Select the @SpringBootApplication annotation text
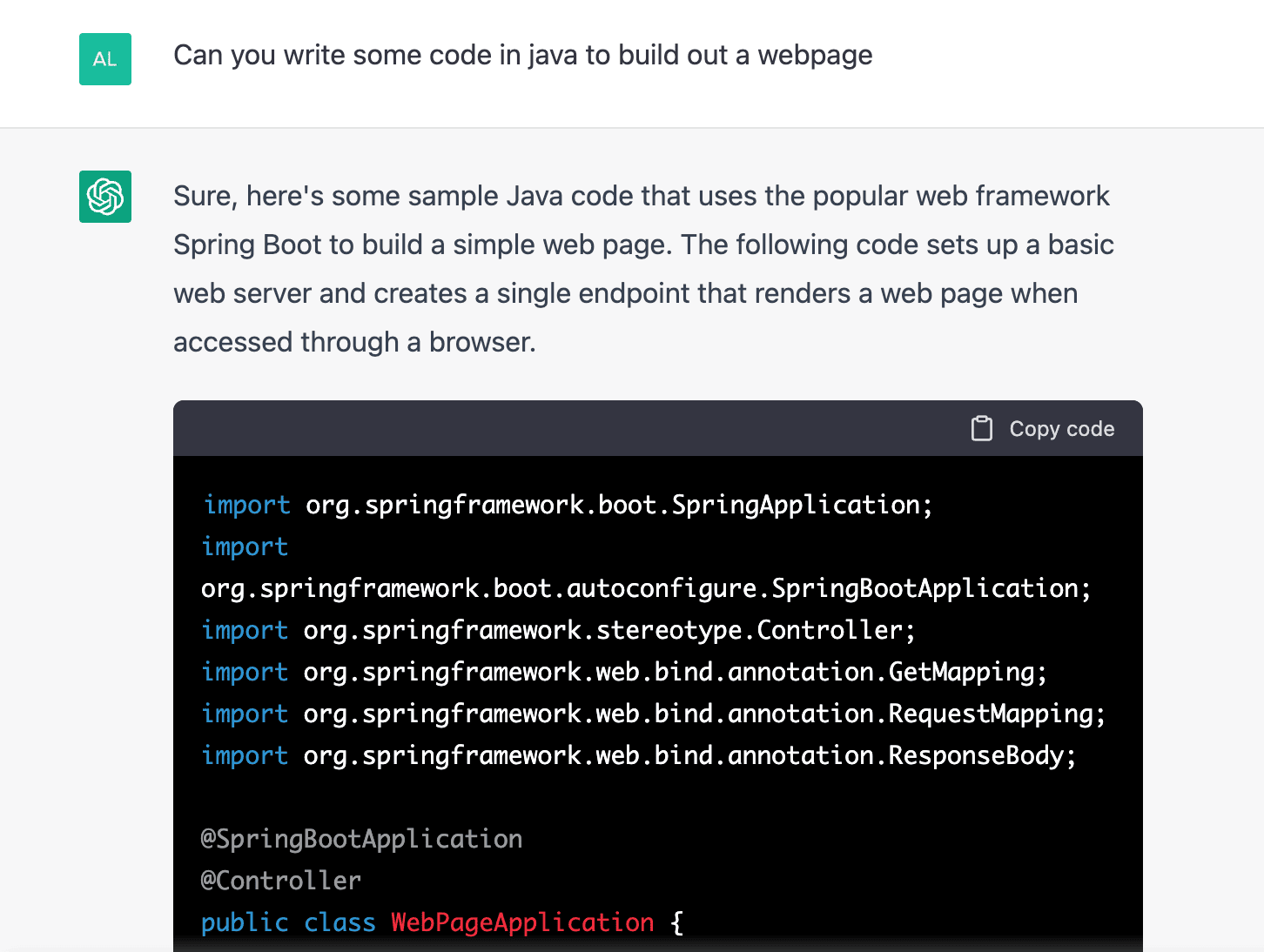The width and height of the screenshot is (1264, 952). pyautogui.click(x=361, y=838)
